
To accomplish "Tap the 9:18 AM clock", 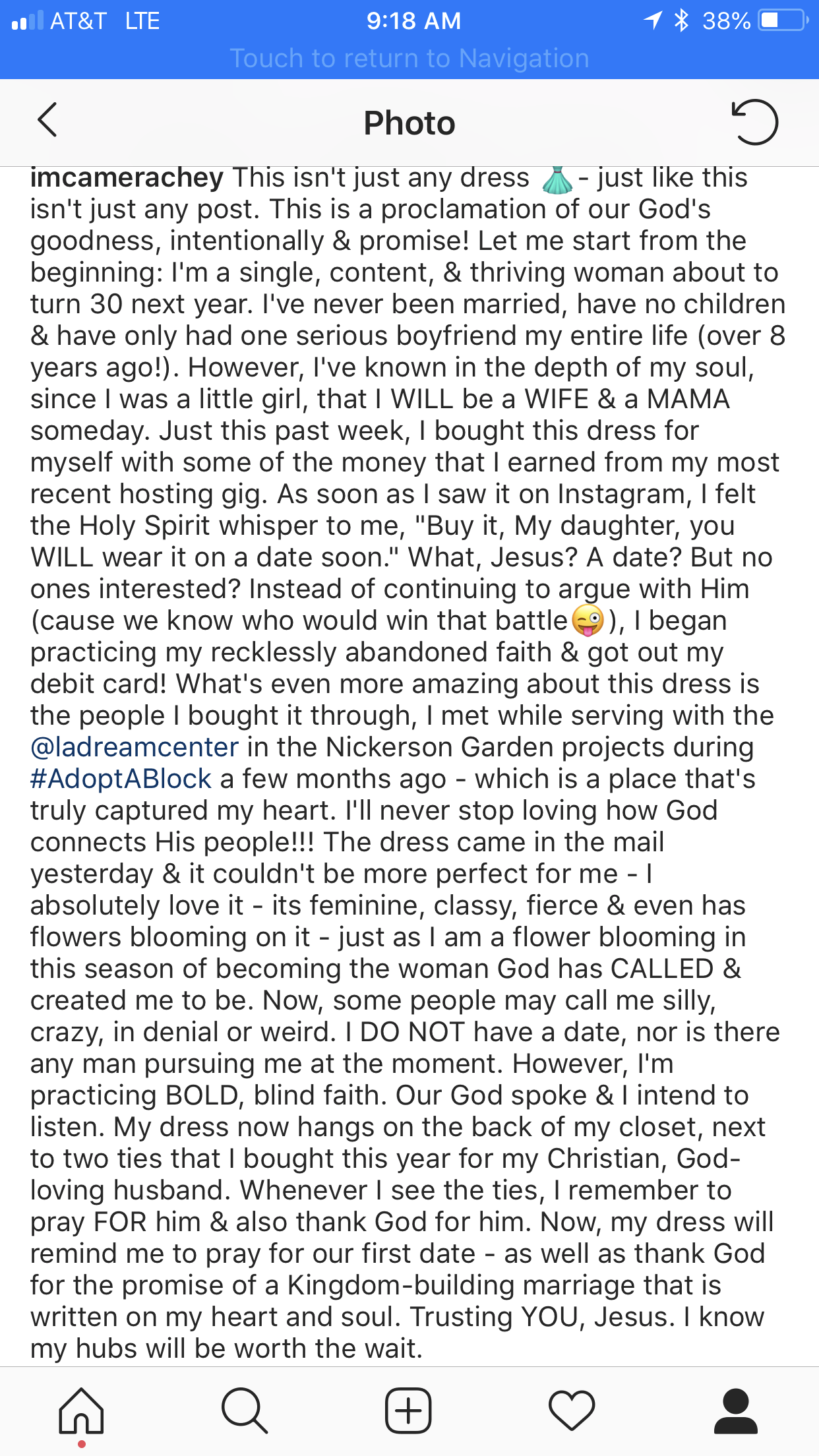I will (x=413, y=21).
